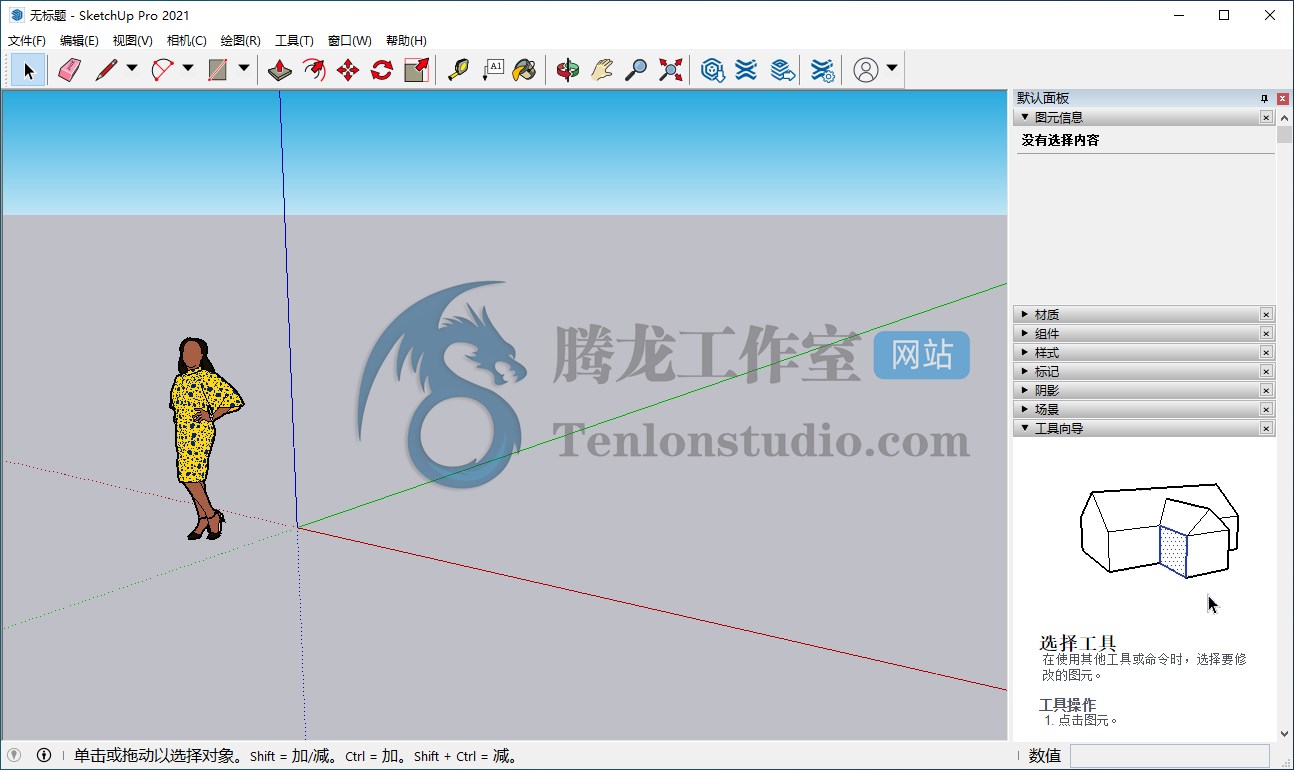Click the info circle icon in status bar
The height and width of the screenshot is (770, 1294).
pyautogui.click(x=44, y=756)
